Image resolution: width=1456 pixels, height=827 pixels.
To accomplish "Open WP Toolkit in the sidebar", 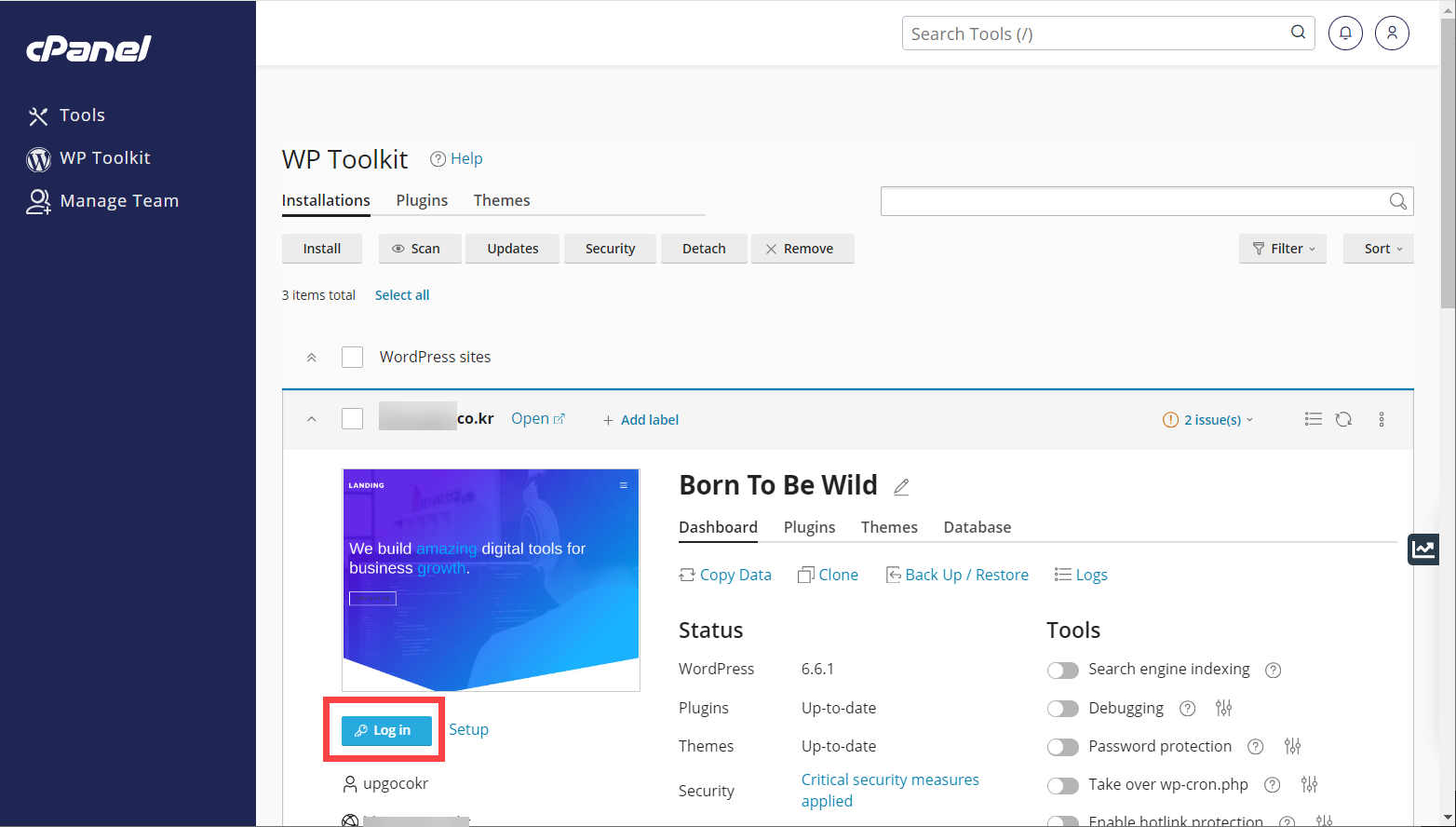I will (x=88, y=158).
